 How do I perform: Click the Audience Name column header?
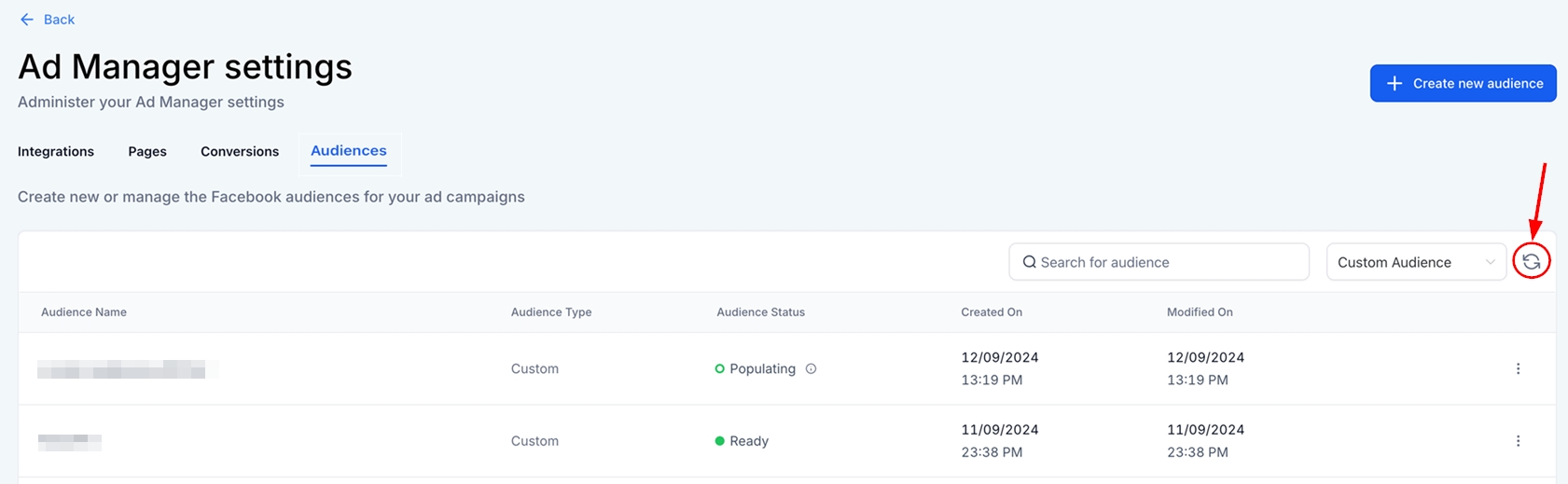(84, 312)
